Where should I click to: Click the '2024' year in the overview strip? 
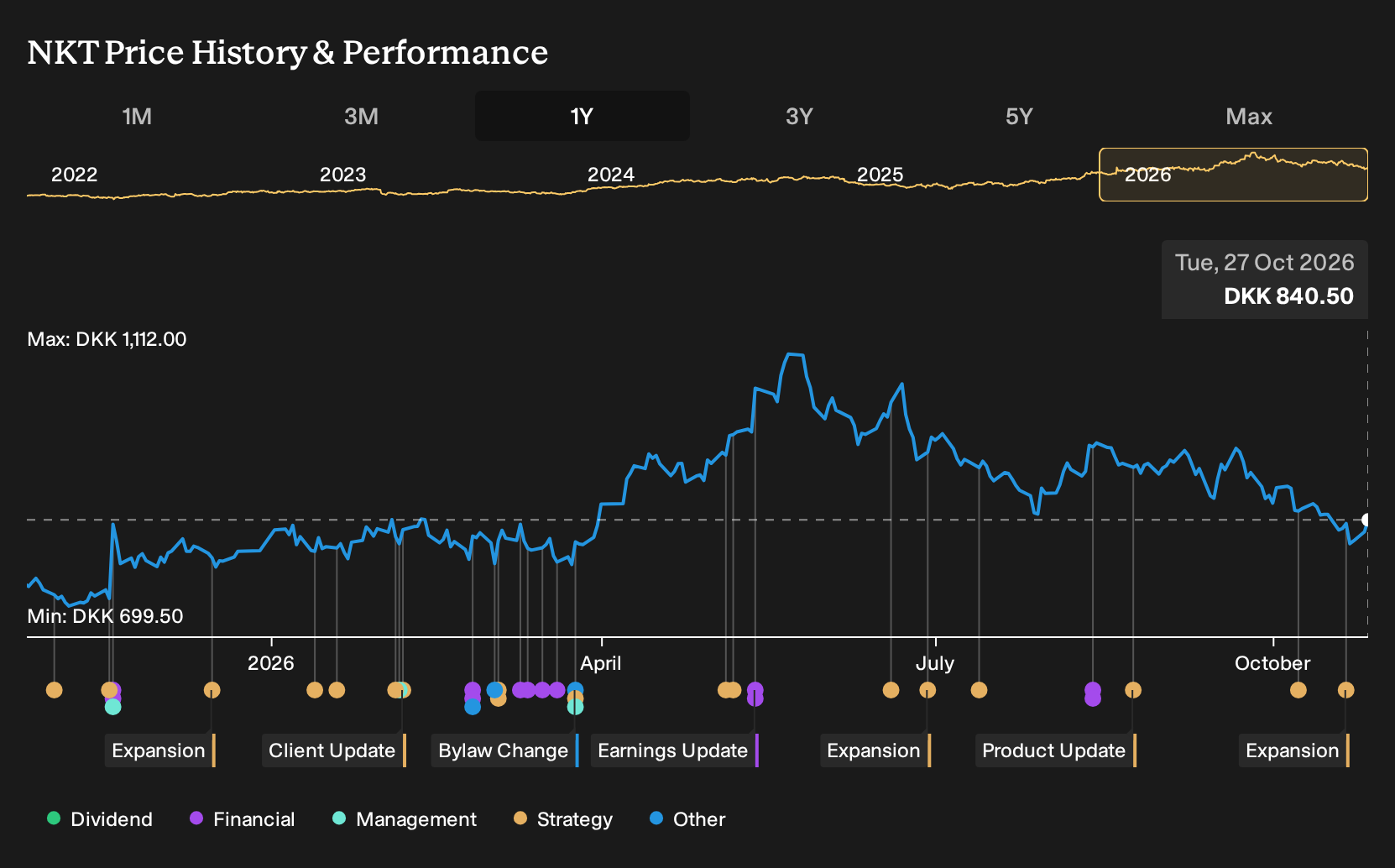coord(611,175)
